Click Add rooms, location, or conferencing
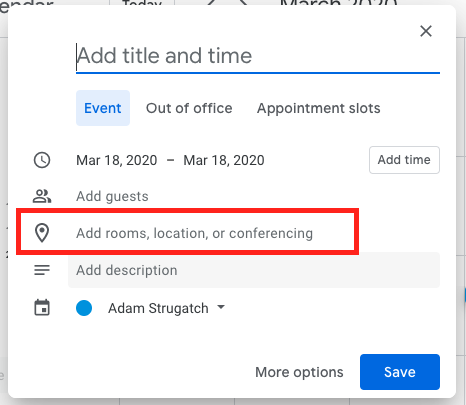 click(x=194, y=233)
